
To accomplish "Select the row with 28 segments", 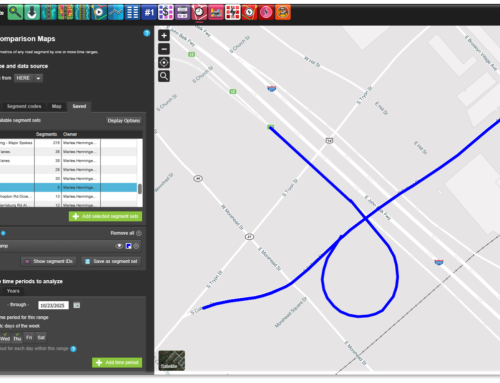I will coord(68,170).
